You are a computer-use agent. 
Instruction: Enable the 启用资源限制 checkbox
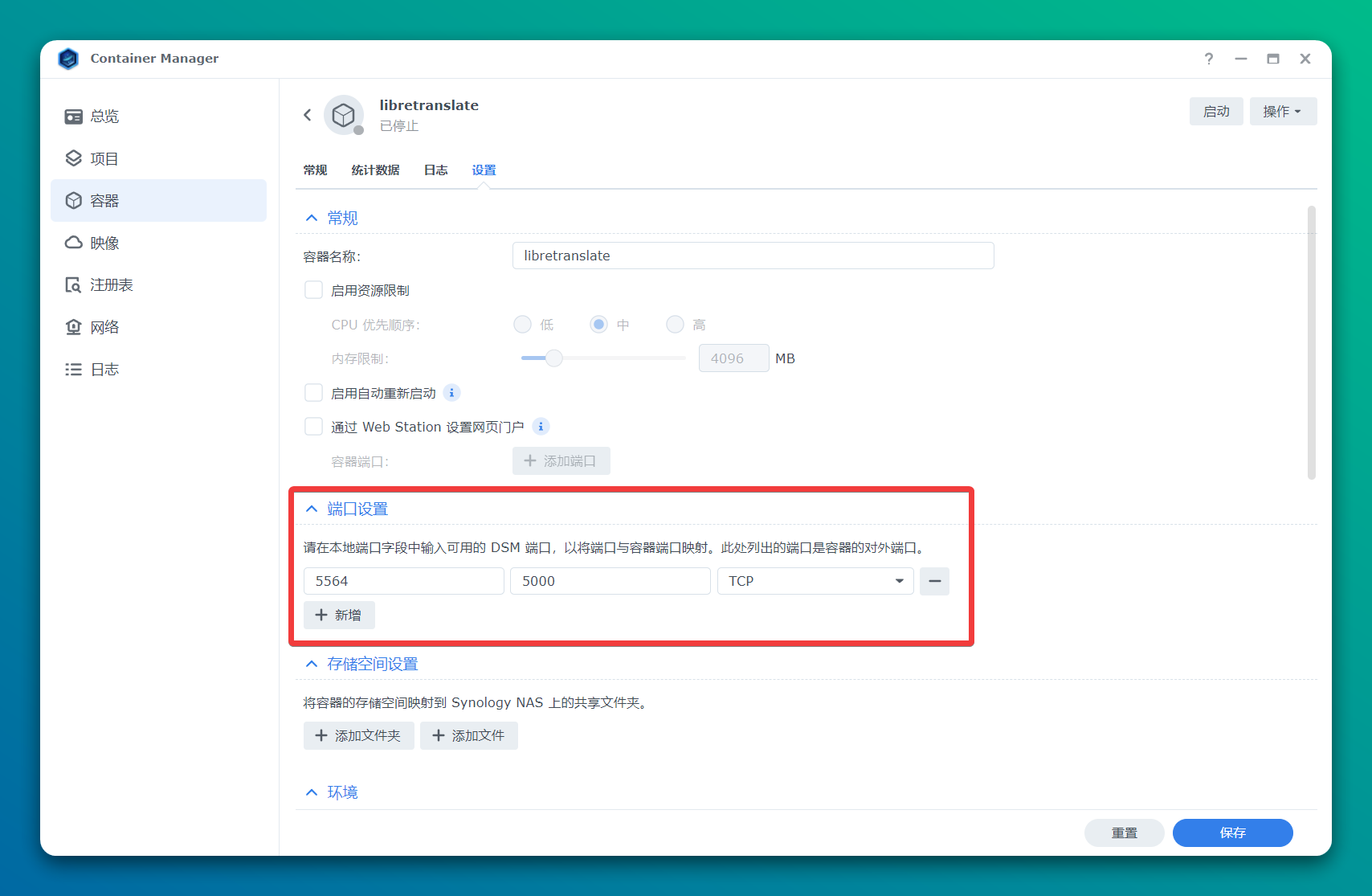tap(313, 290)
